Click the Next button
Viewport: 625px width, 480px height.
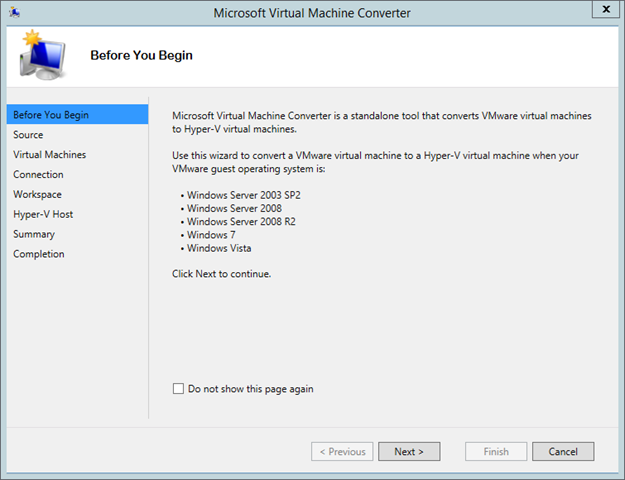pyautogui.click(x=409, y=451)
